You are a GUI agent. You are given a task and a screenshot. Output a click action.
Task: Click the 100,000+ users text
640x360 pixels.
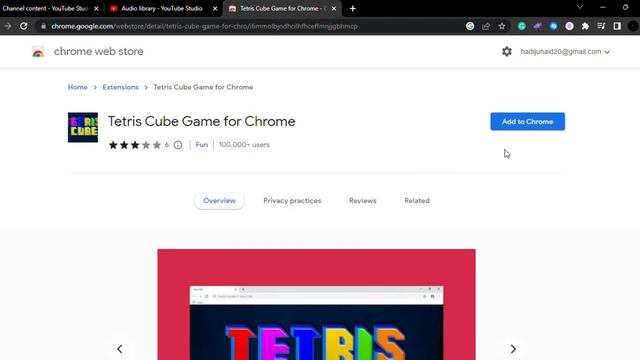(x=244, y=145)
